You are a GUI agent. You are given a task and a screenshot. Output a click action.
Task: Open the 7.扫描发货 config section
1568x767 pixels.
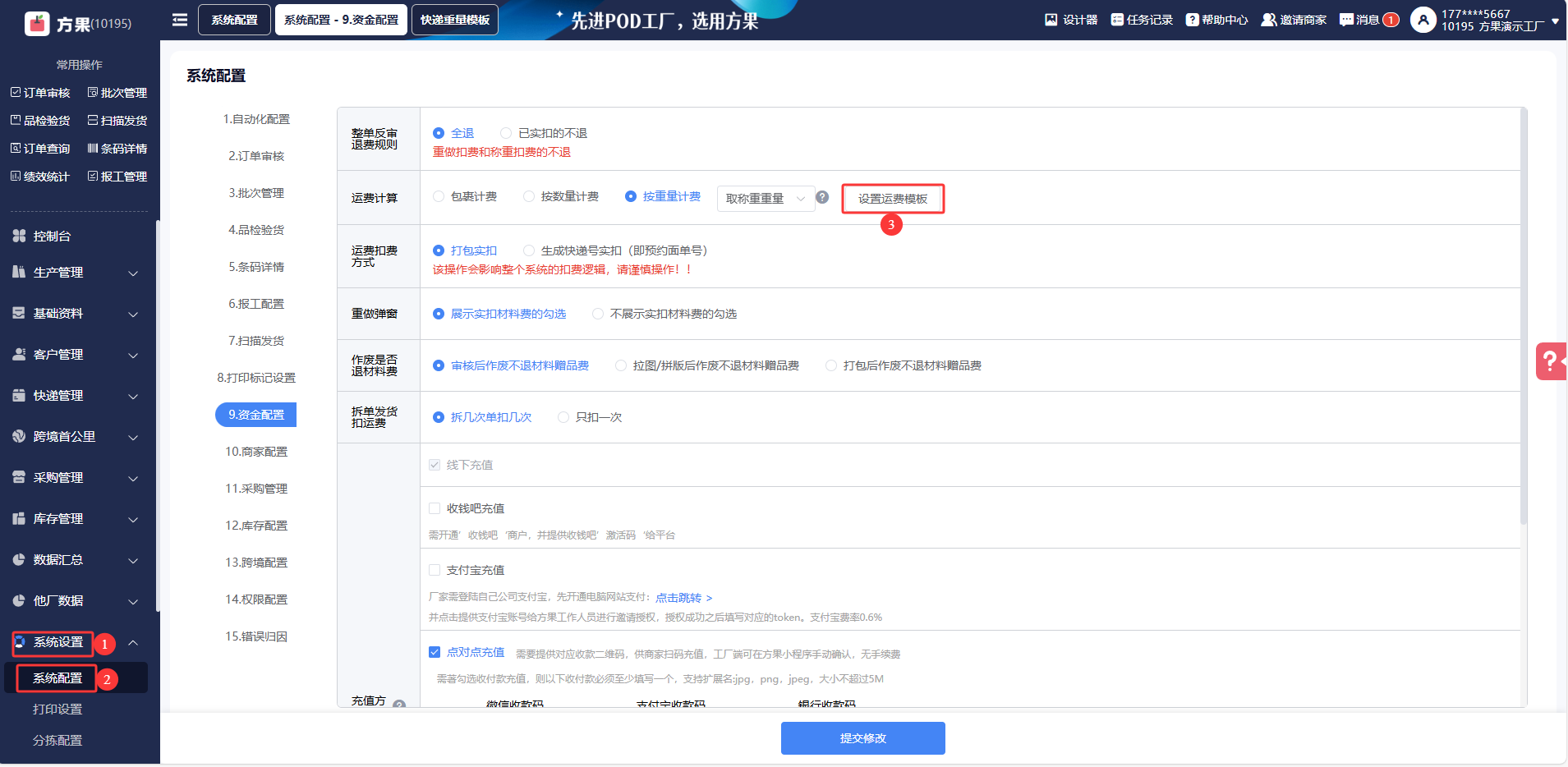pos(256,341)
